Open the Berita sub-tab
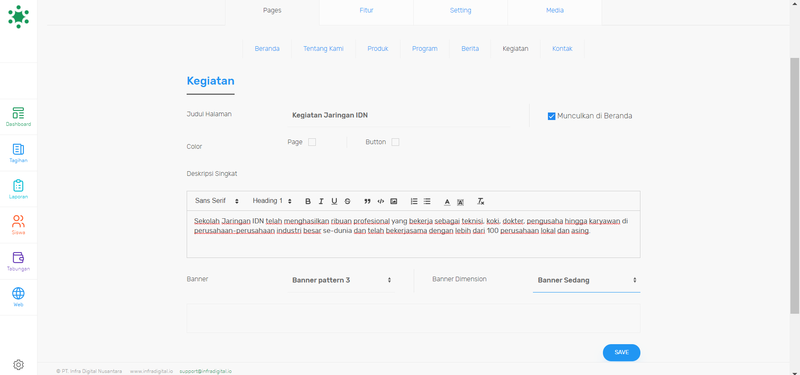Viewport: 800px width, 375px height. tap(470, 49)
